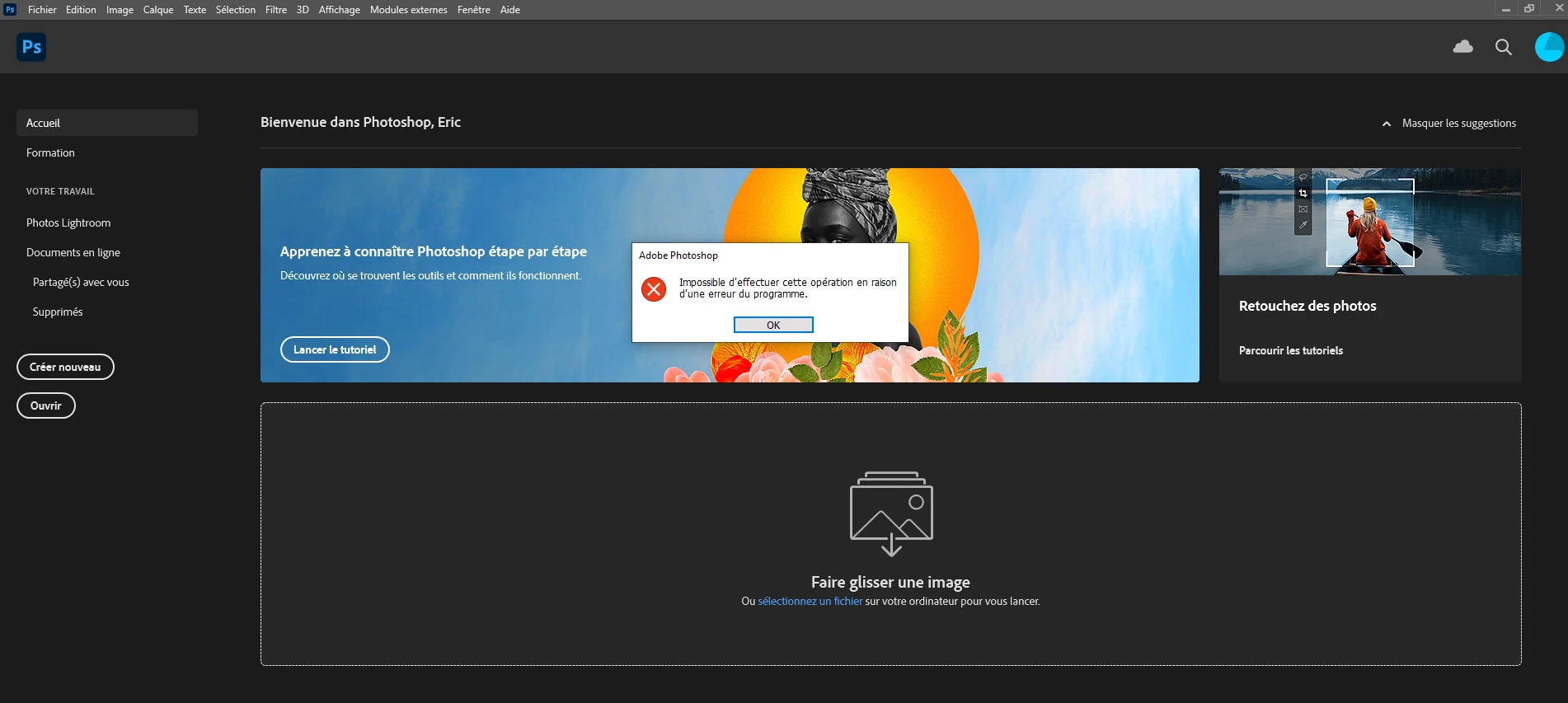
Task: Open Photos Lightroom in sidebar
Action: pyautogui.click(x=68, y=223)
